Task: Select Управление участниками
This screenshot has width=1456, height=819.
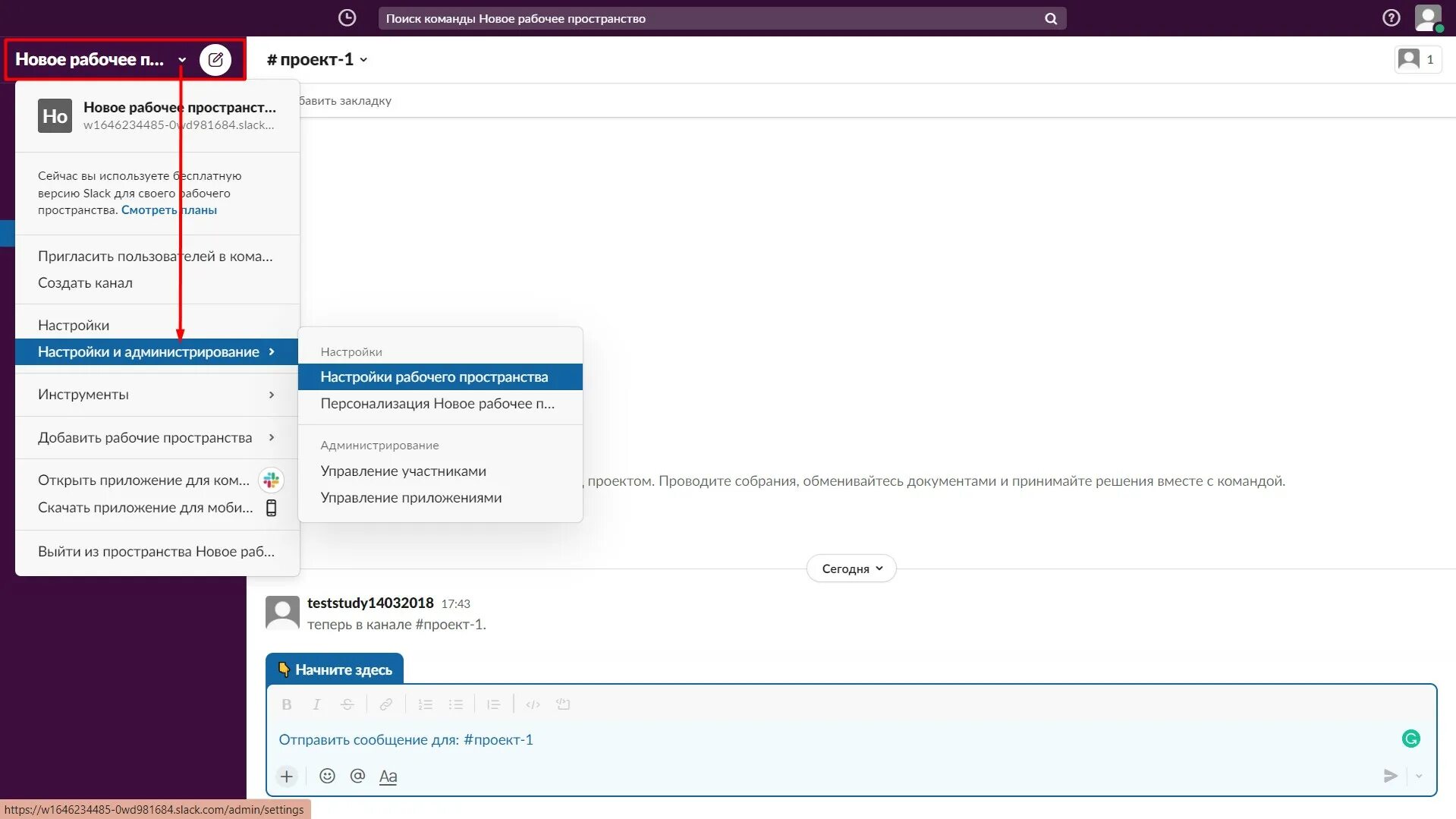Action: coord(440,471)
